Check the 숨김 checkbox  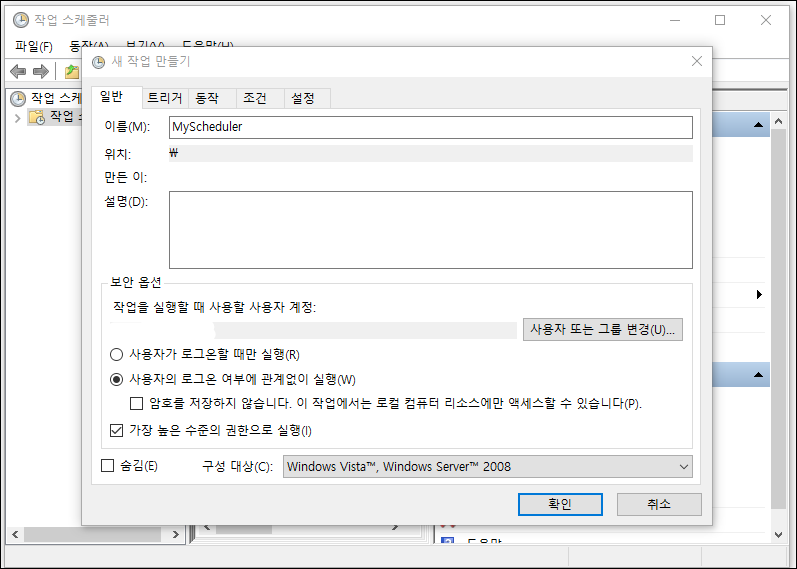coord(108,466)
